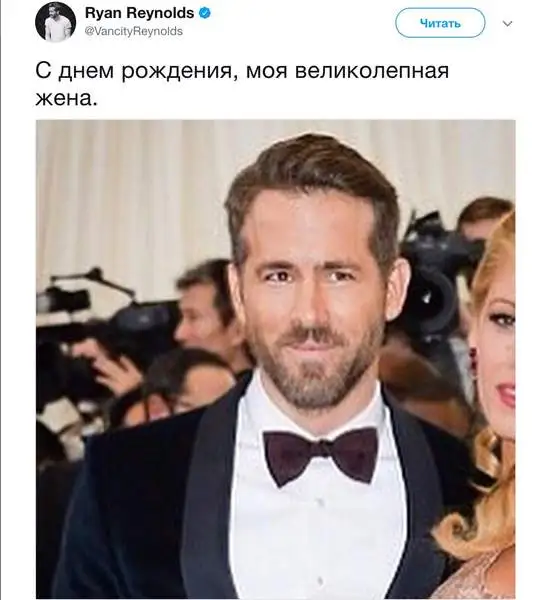Screen dimensions: 547x600
Task: Click the phrase "С днем рождения" in tweet
Action: pyautogui.click(x=134, y=72)
